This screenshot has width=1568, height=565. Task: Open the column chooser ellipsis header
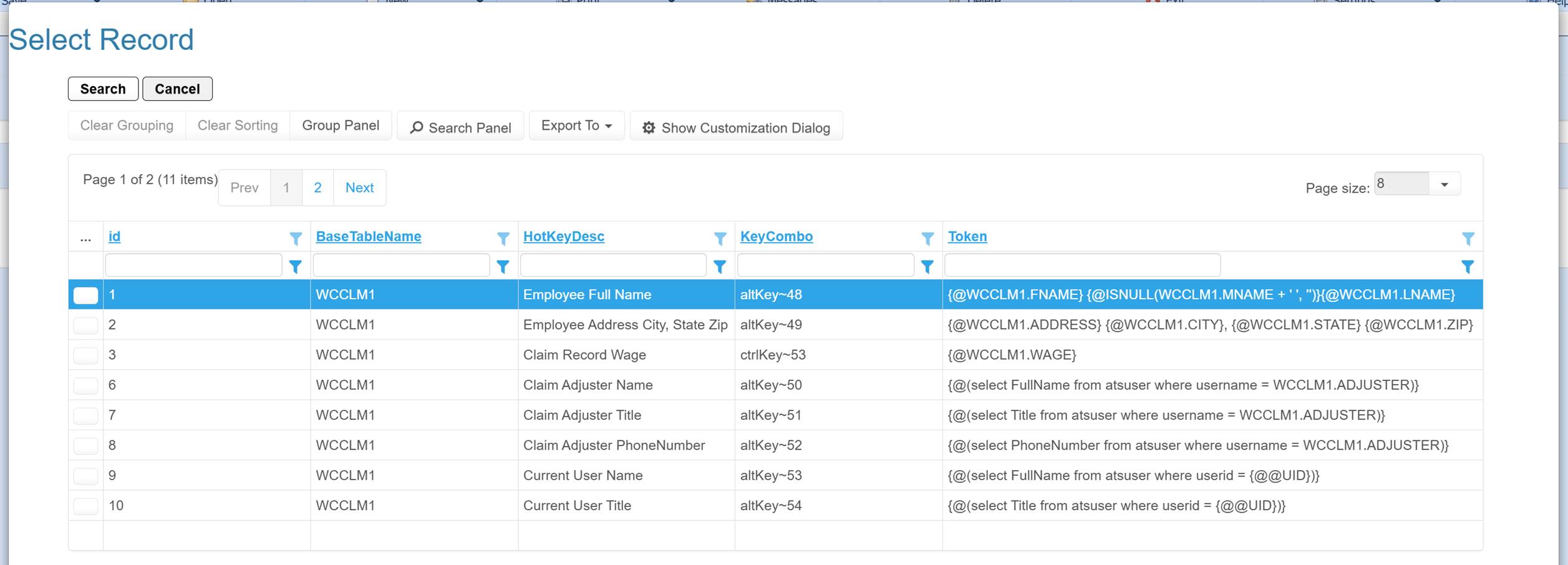[85, 238]
